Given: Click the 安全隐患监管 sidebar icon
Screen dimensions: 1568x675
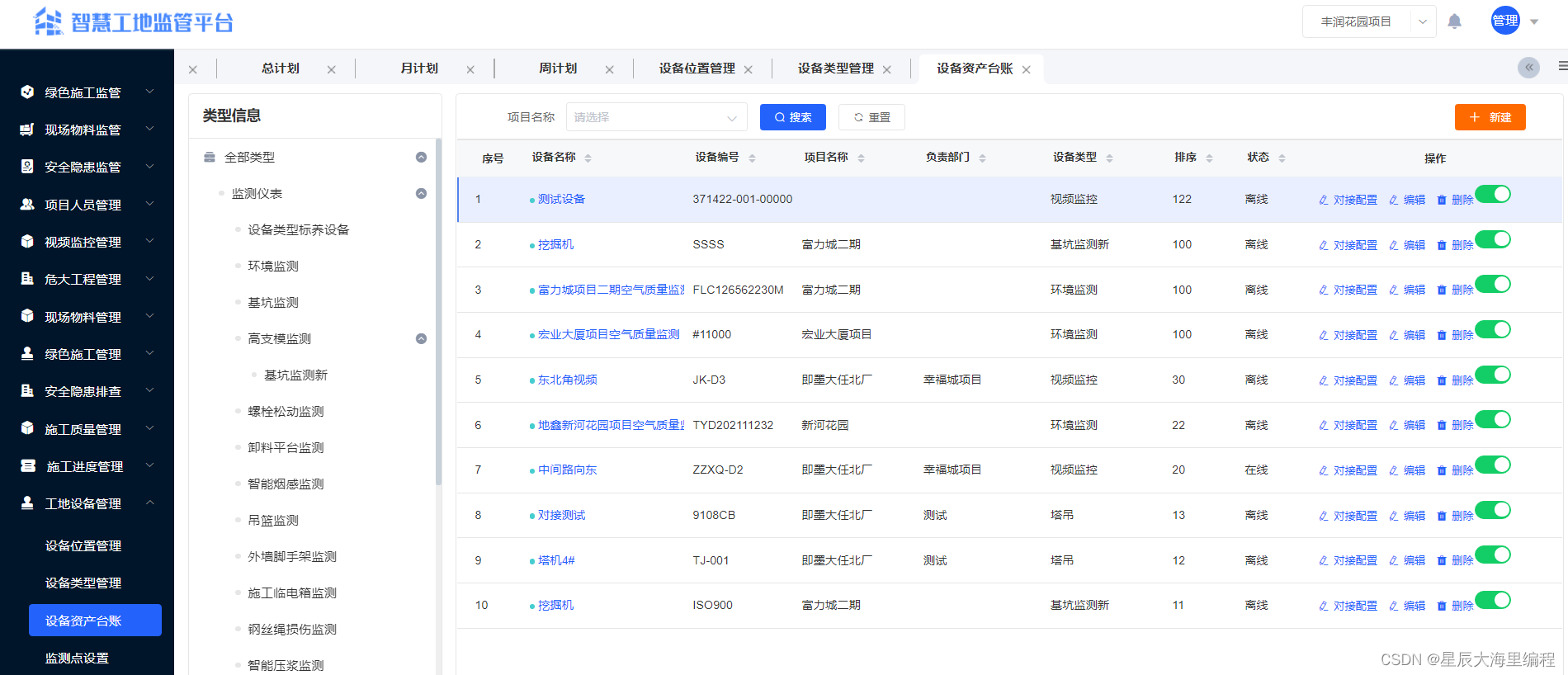Looking at the screenshot, I should coord(27,166).
